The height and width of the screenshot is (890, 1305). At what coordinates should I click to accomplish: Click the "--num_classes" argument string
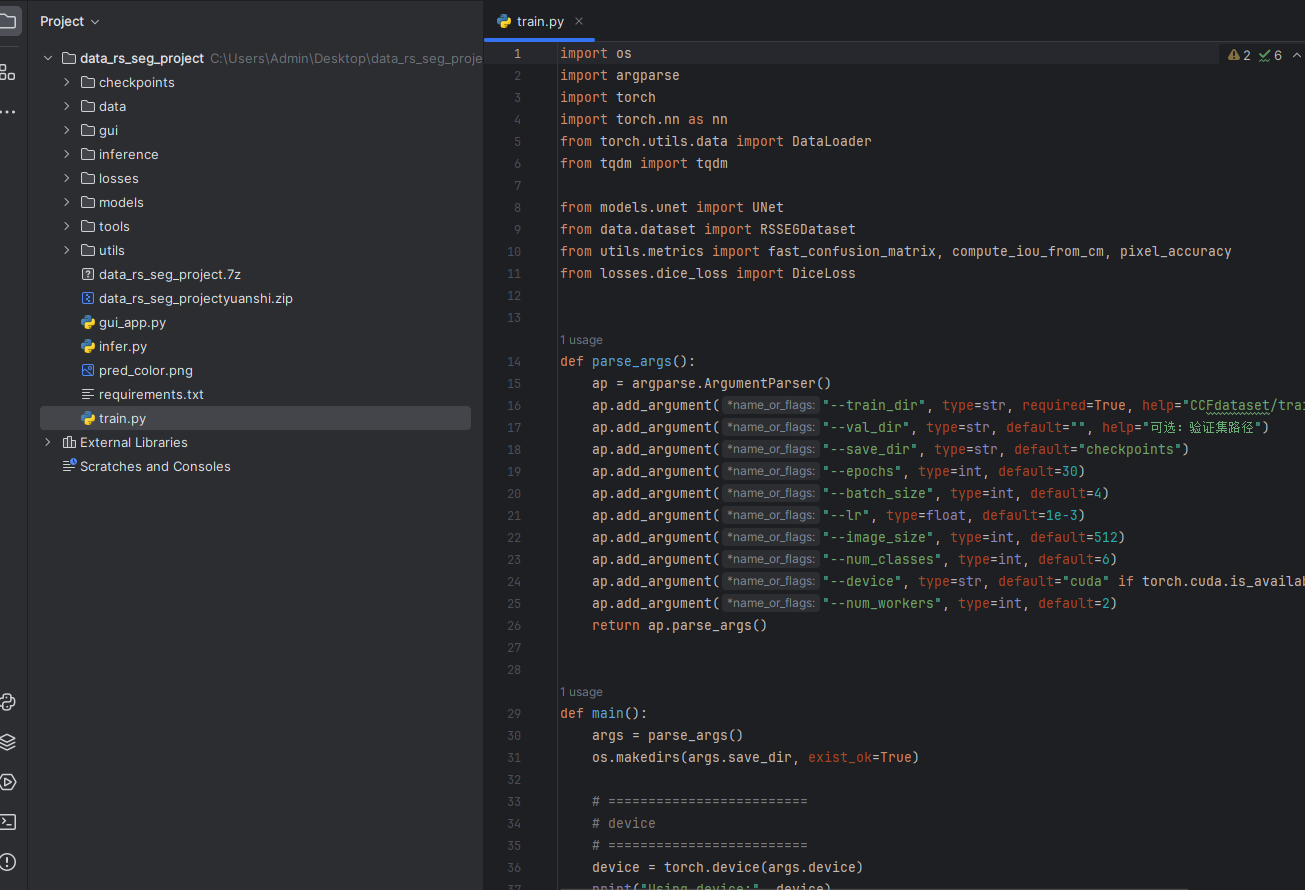point(882,560)
